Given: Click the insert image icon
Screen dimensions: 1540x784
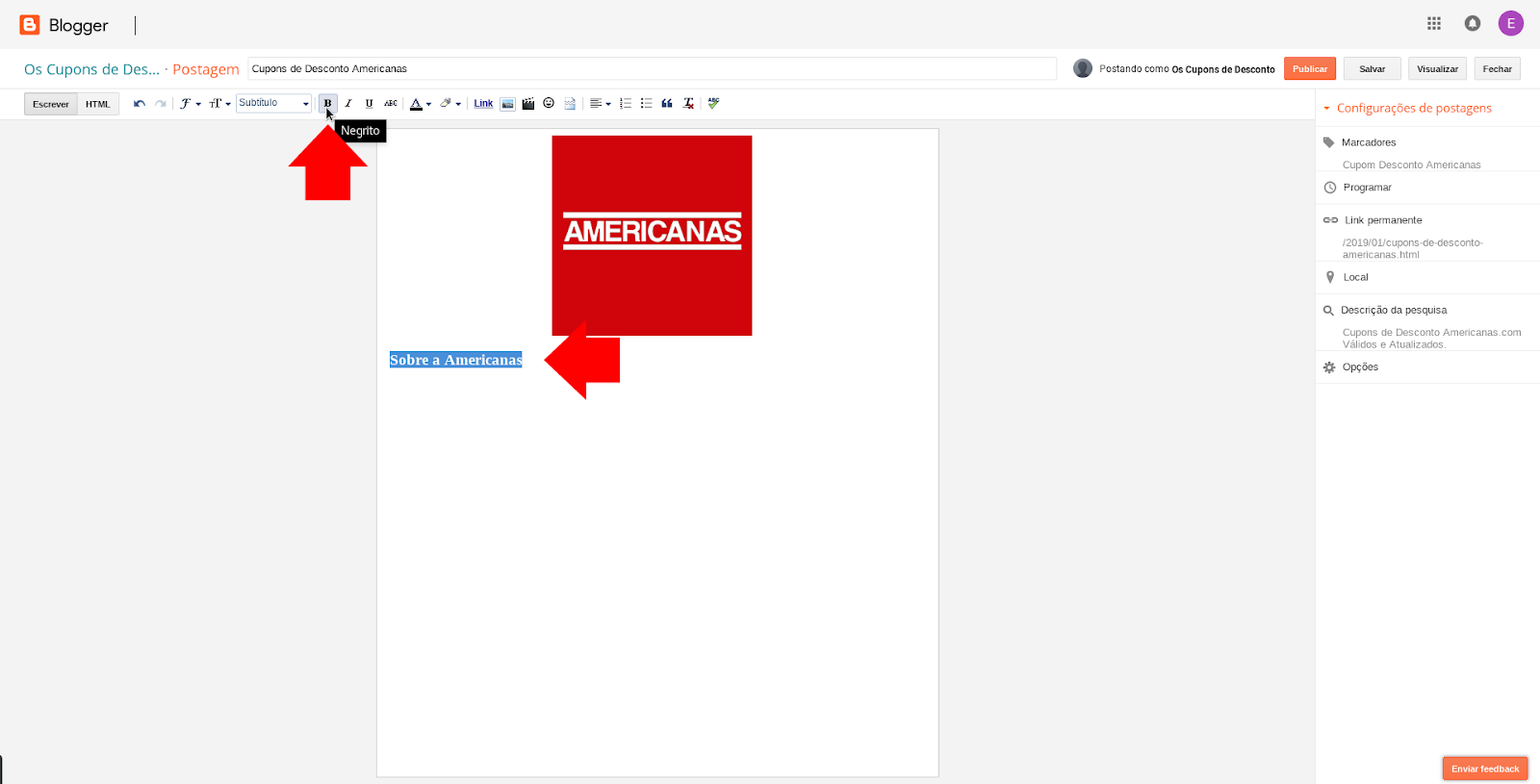Looking at the screenshot, I should click(507, 104).
